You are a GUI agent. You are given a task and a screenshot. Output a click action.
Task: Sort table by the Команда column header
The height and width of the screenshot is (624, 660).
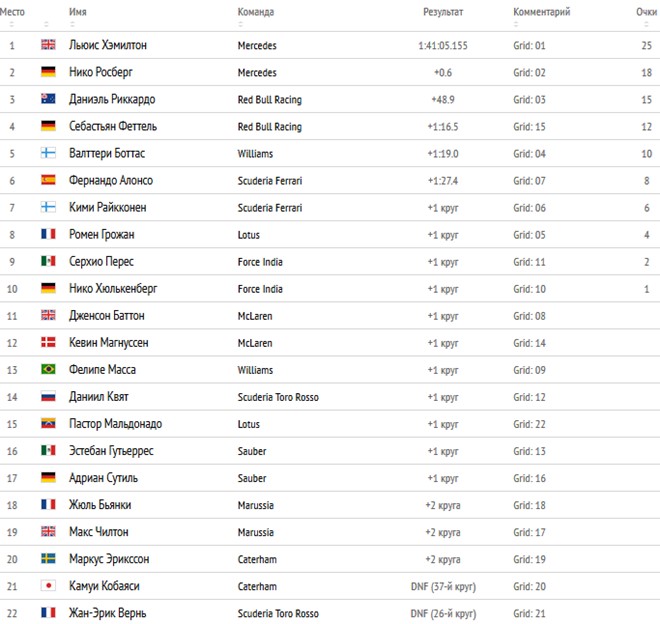click(255, 12)
